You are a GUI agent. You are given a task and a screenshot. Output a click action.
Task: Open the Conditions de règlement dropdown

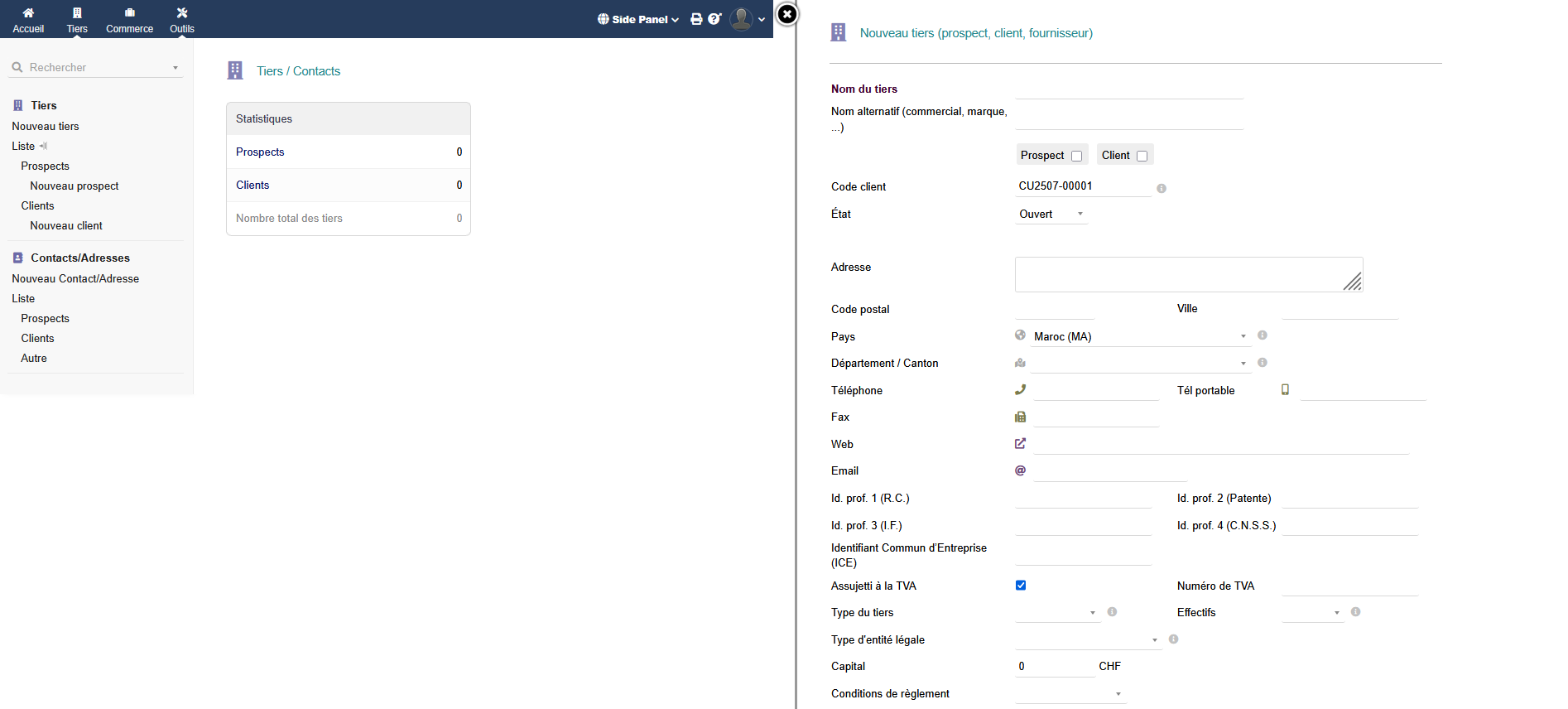1070,694
